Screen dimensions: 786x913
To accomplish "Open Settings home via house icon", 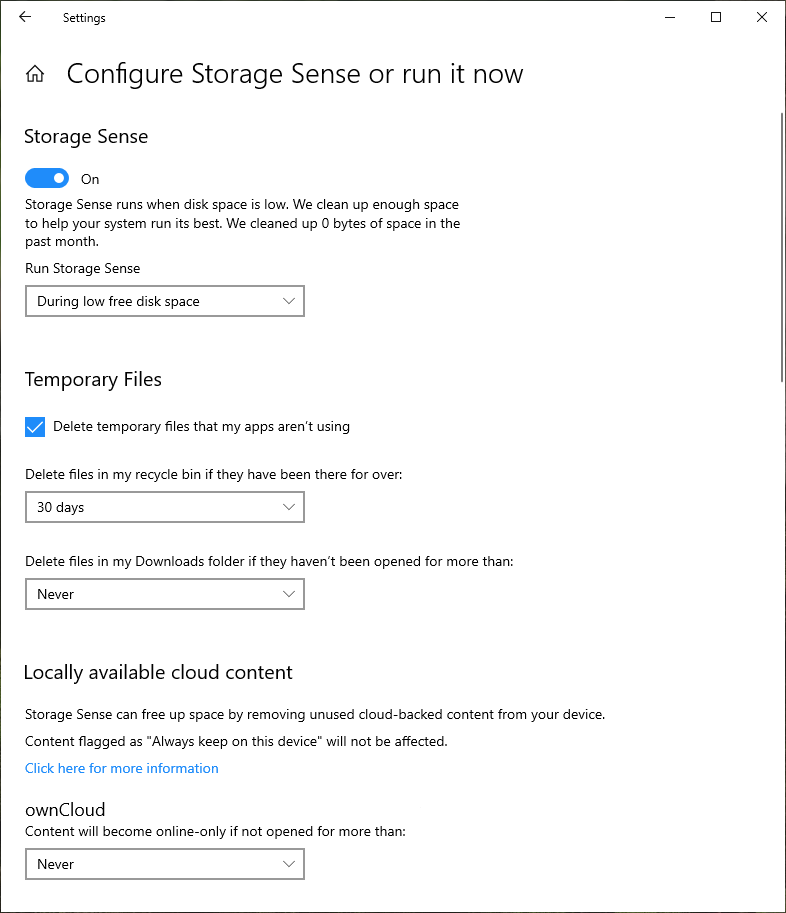I will point(35,74).
